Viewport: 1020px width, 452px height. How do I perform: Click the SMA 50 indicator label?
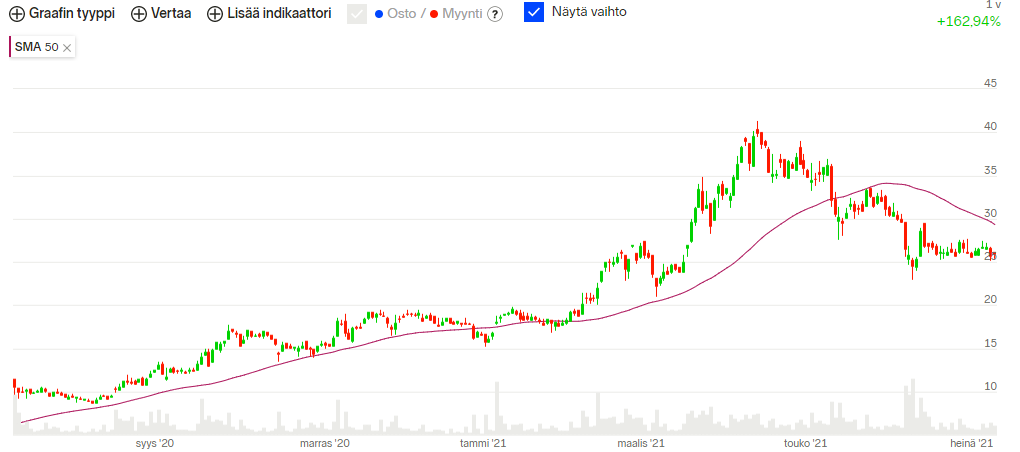(36, 47)
